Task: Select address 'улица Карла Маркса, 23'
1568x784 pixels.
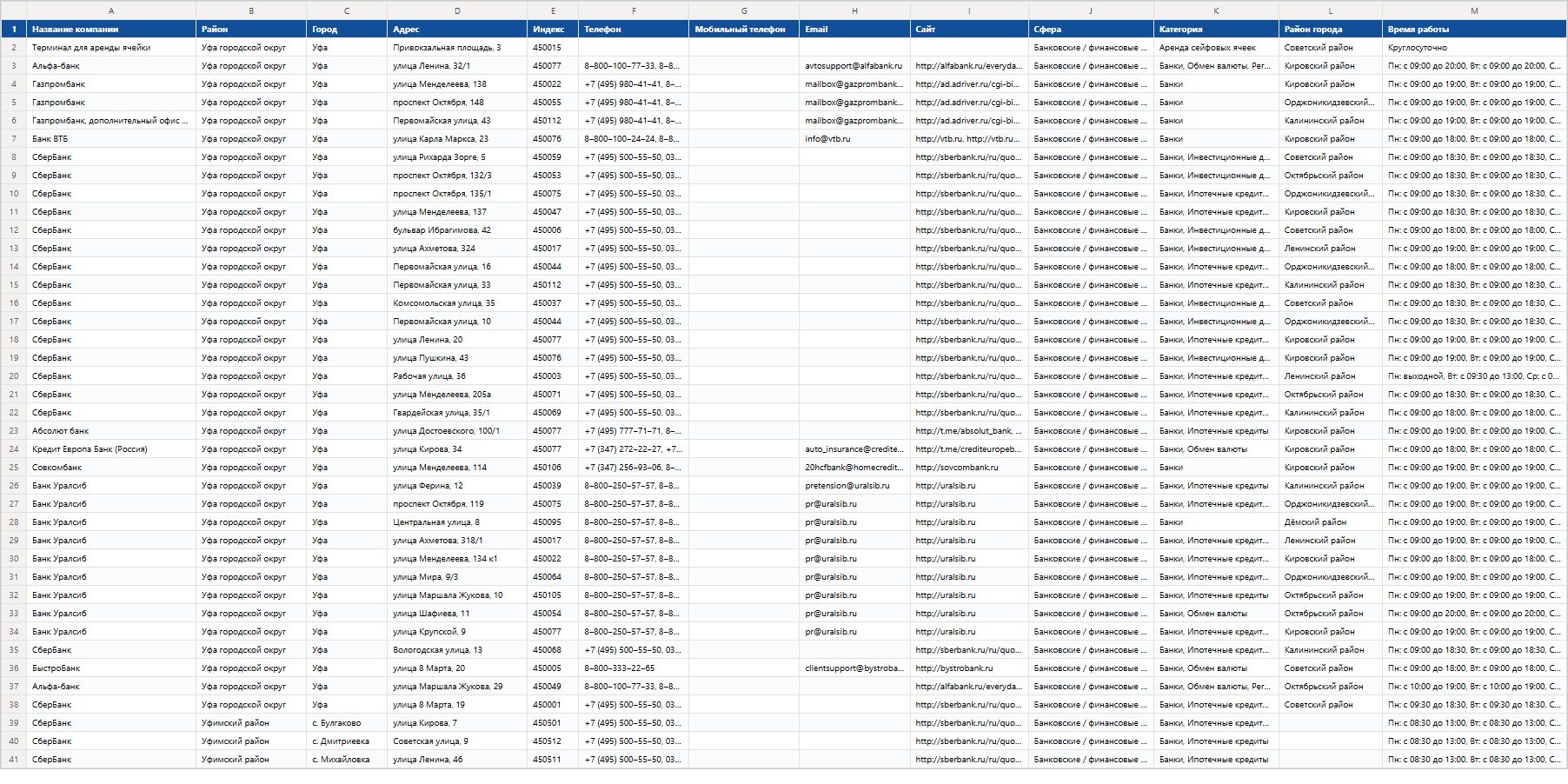Action: coord(457,139)
